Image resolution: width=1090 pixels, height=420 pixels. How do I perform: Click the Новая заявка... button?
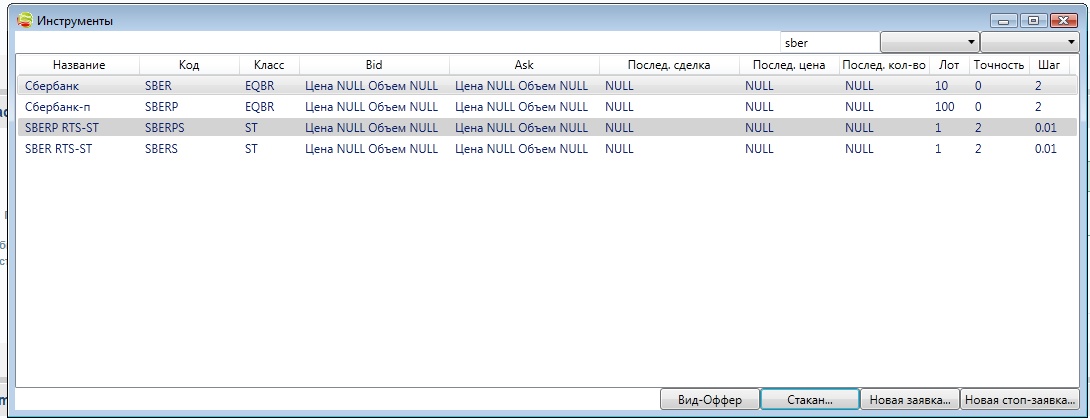[x=910, y=400]
